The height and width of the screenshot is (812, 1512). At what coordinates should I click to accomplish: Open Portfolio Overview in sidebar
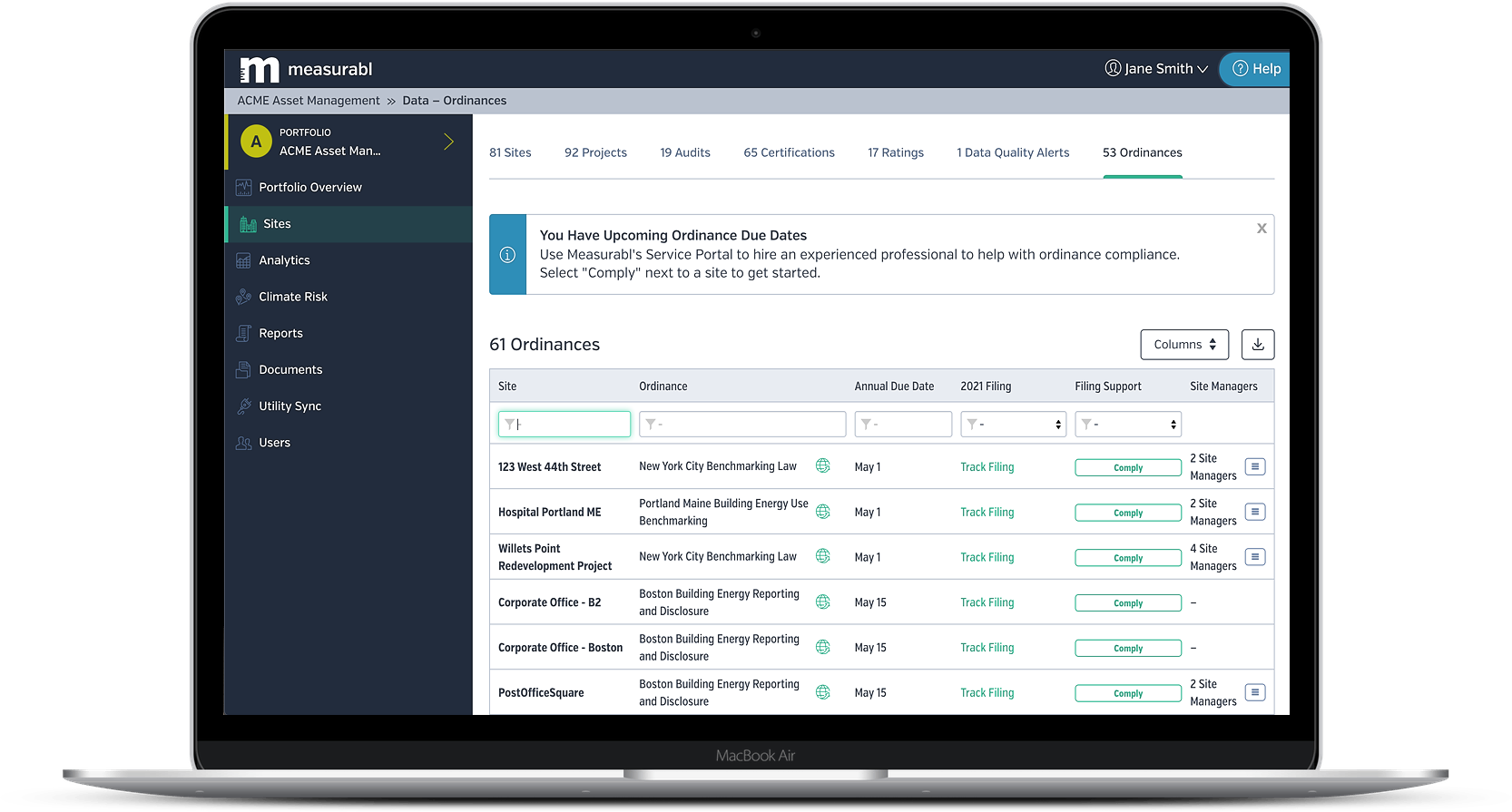[x=310, y=188]
